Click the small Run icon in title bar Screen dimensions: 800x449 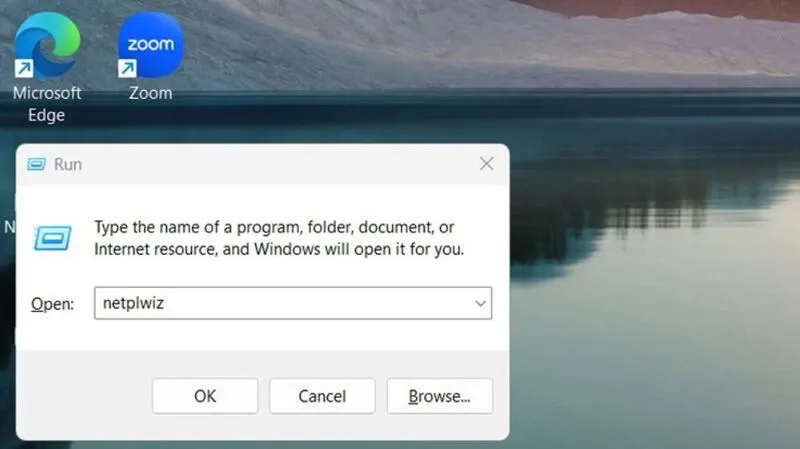[36, 164]
